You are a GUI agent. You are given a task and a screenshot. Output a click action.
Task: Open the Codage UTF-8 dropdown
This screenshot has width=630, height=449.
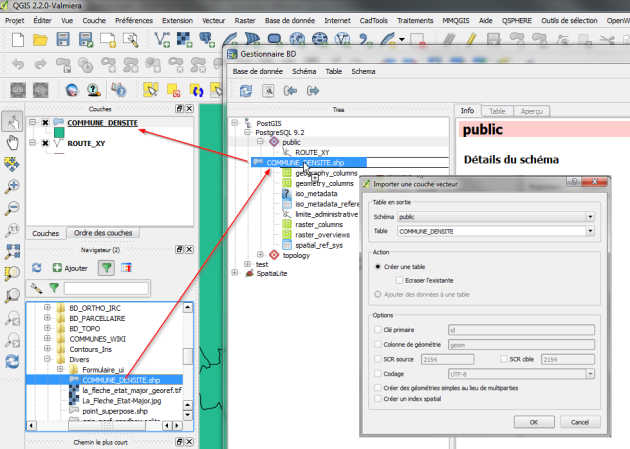(x=590, y=374)
